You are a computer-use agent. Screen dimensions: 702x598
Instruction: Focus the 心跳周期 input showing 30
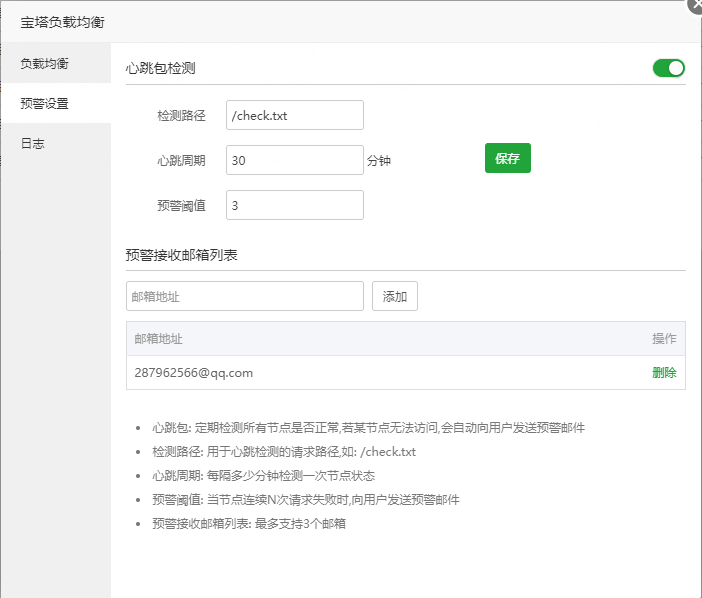click(x=294, y=160)
